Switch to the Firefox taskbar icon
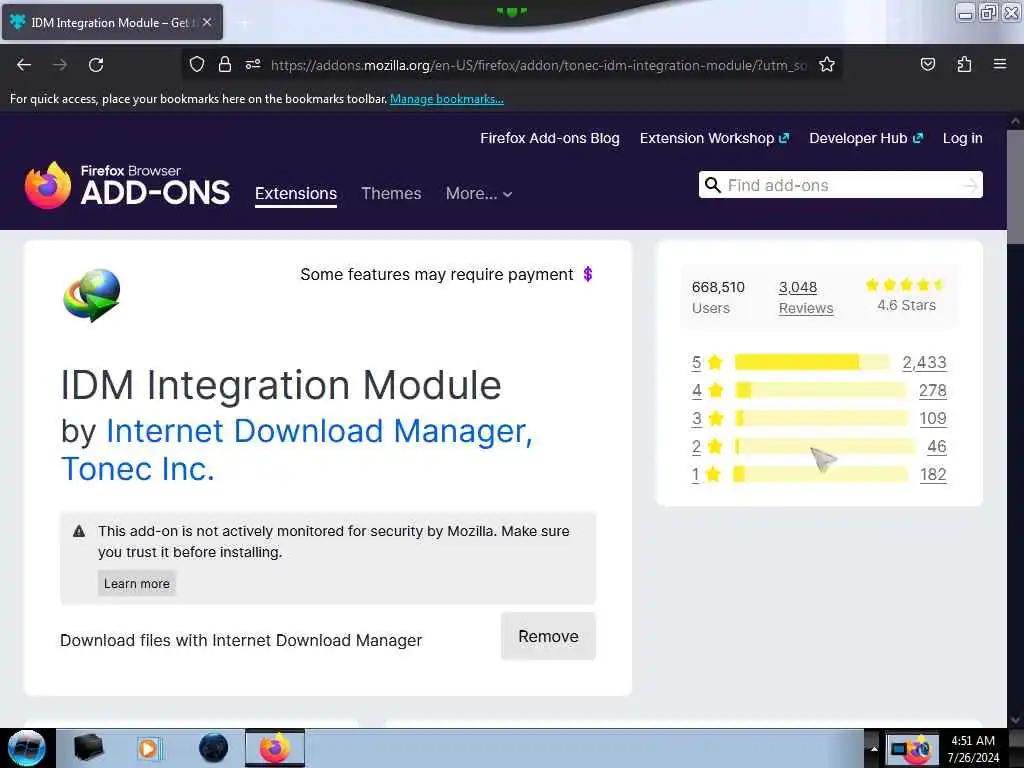Viewport: 1024px width, 768px height. point(275,748)
